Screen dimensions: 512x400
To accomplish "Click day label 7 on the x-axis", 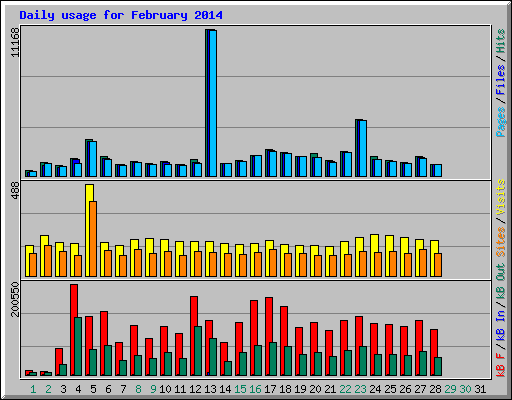I will tap(123, 389).
